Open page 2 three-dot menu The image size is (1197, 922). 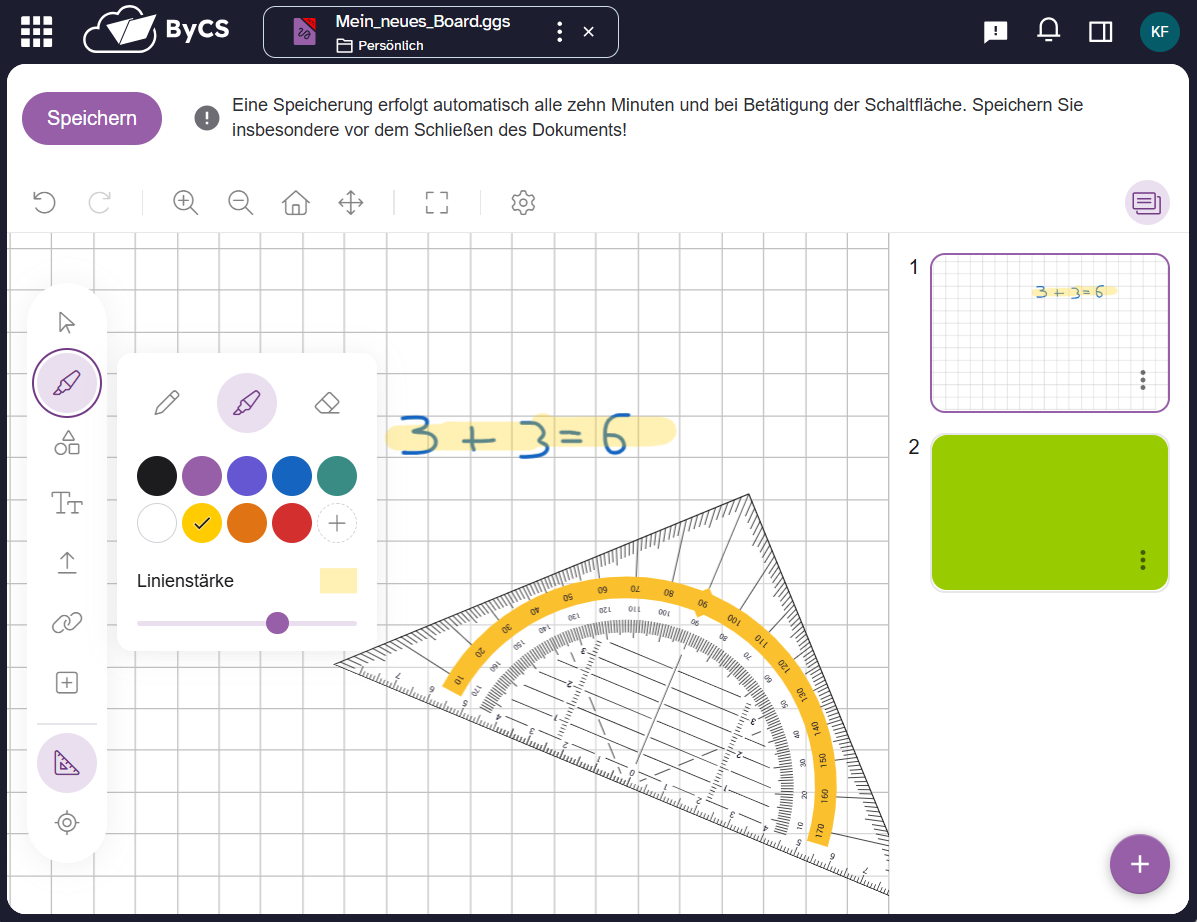pyautogui.click(x=1143, y=560)
